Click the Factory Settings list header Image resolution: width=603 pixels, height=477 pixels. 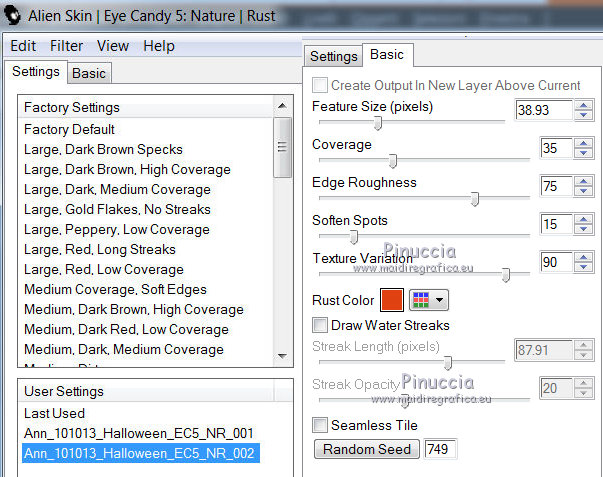(146, 107)
